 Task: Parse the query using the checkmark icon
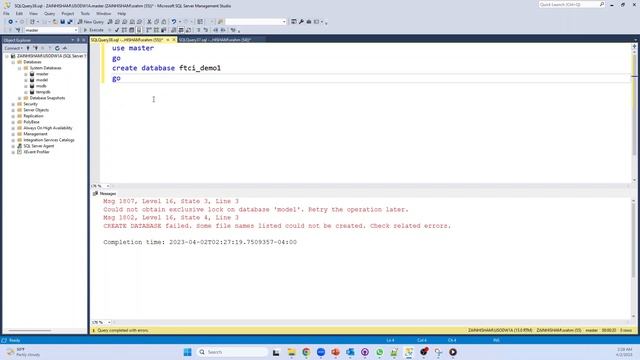pos(117,30)
